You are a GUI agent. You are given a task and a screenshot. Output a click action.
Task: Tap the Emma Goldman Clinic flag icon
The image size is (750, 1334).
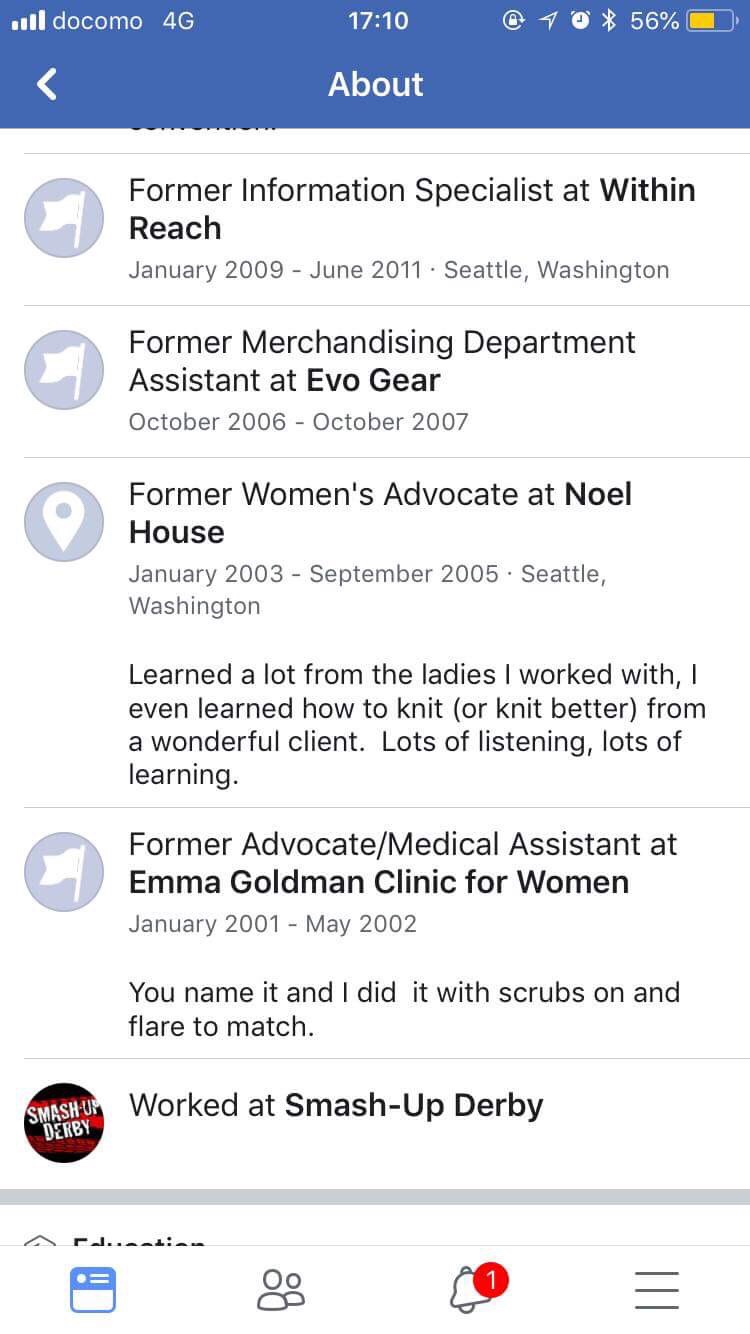click(x=64, y=872)
